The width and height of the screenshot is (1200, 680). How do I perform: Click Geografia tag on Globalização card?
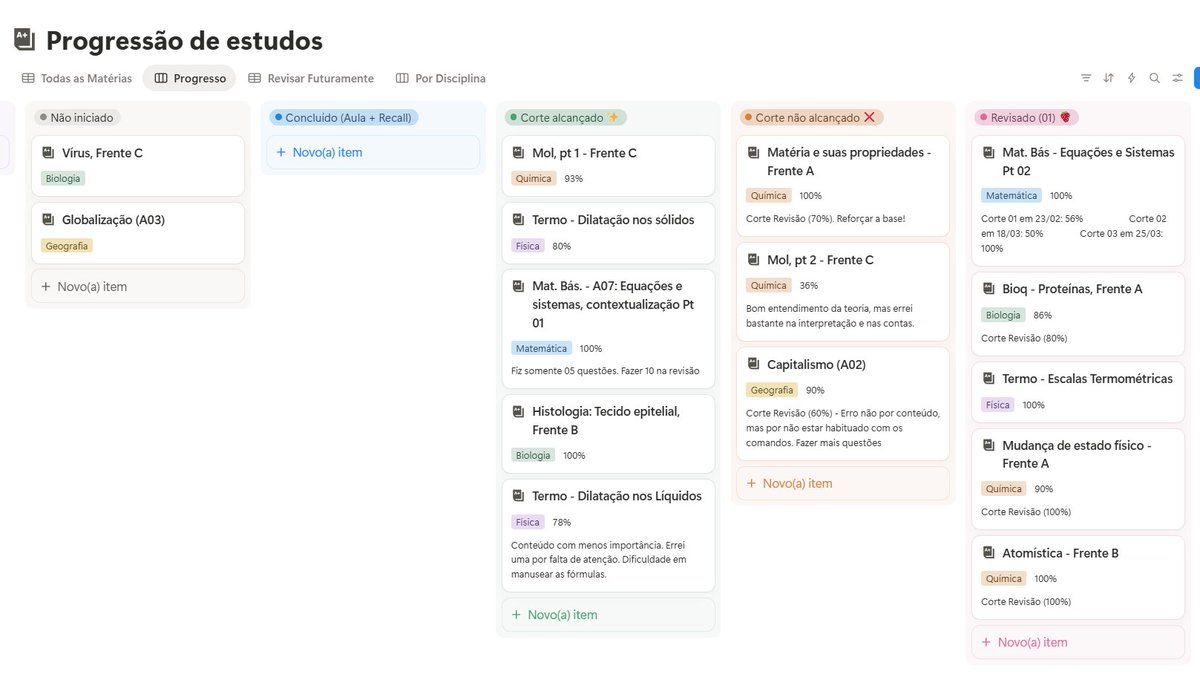pos(67,245)
